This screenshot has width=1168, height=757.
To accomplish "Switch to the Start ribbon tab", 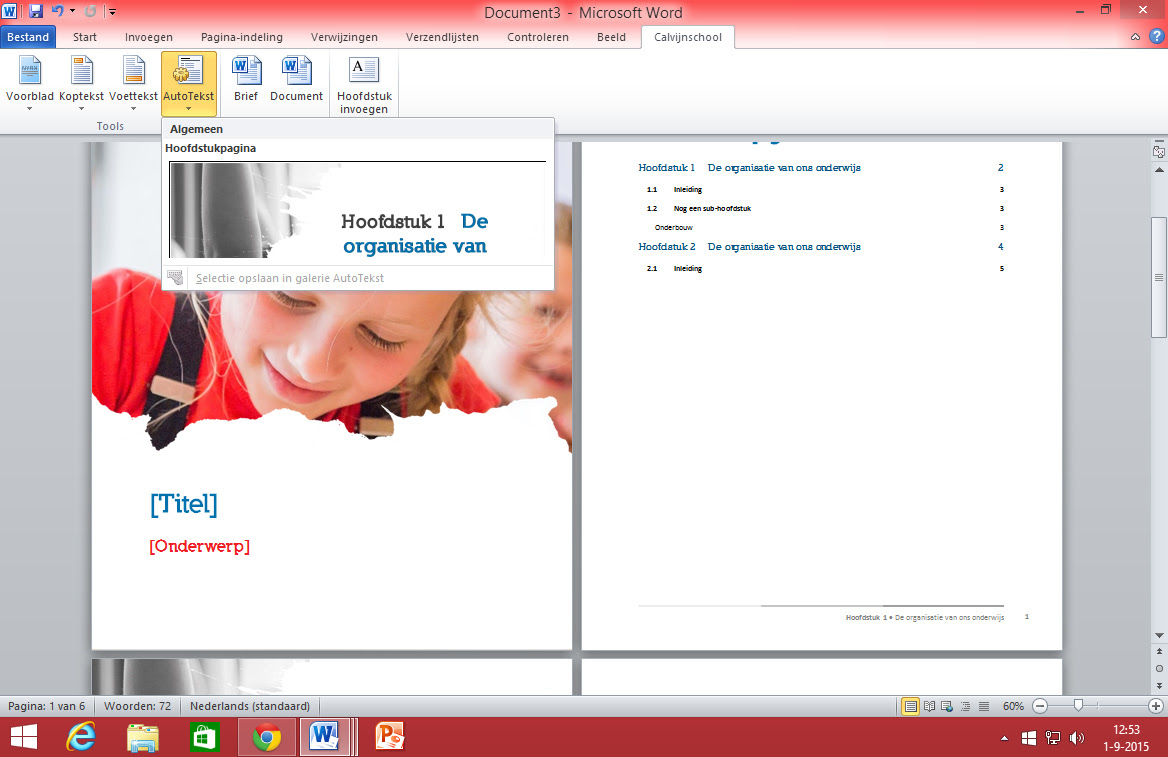I will (x=85, y=37).
